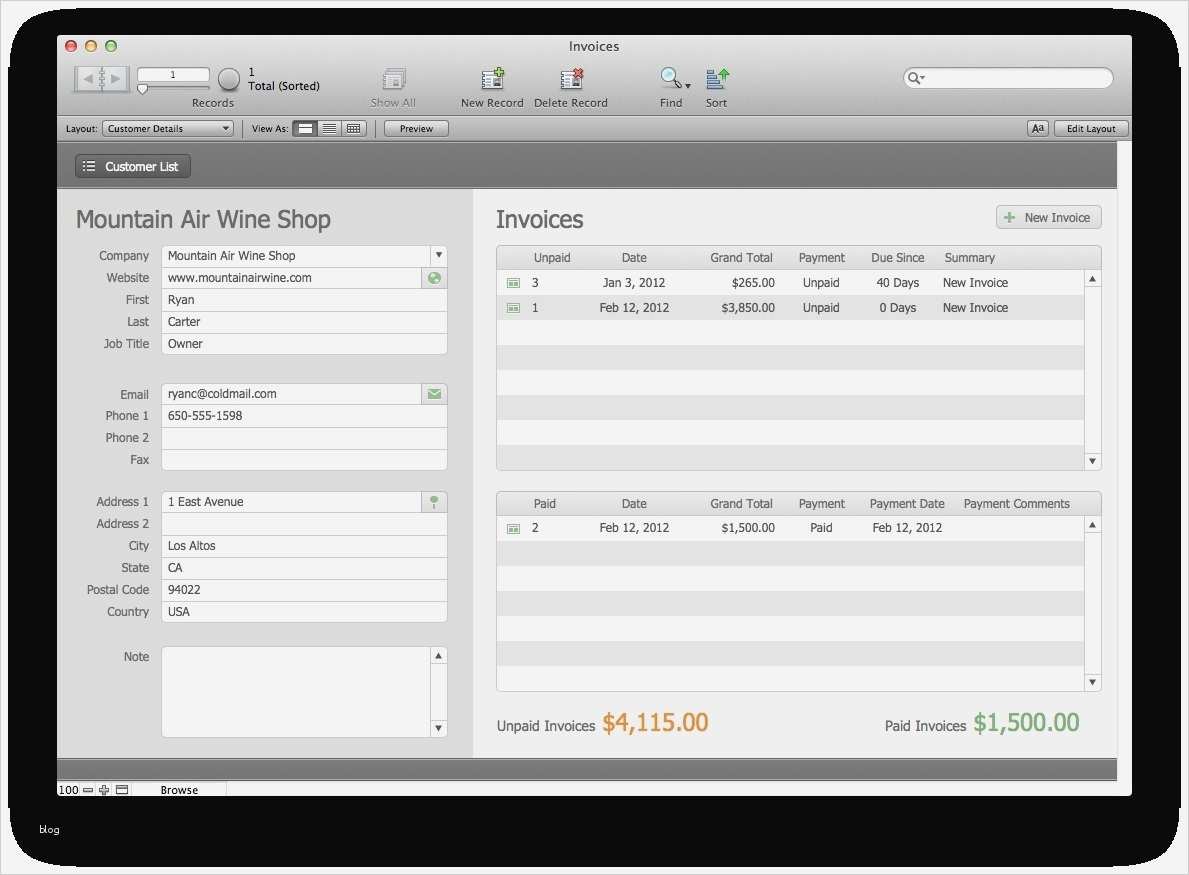Click the record slider handle

click(142, 89)
